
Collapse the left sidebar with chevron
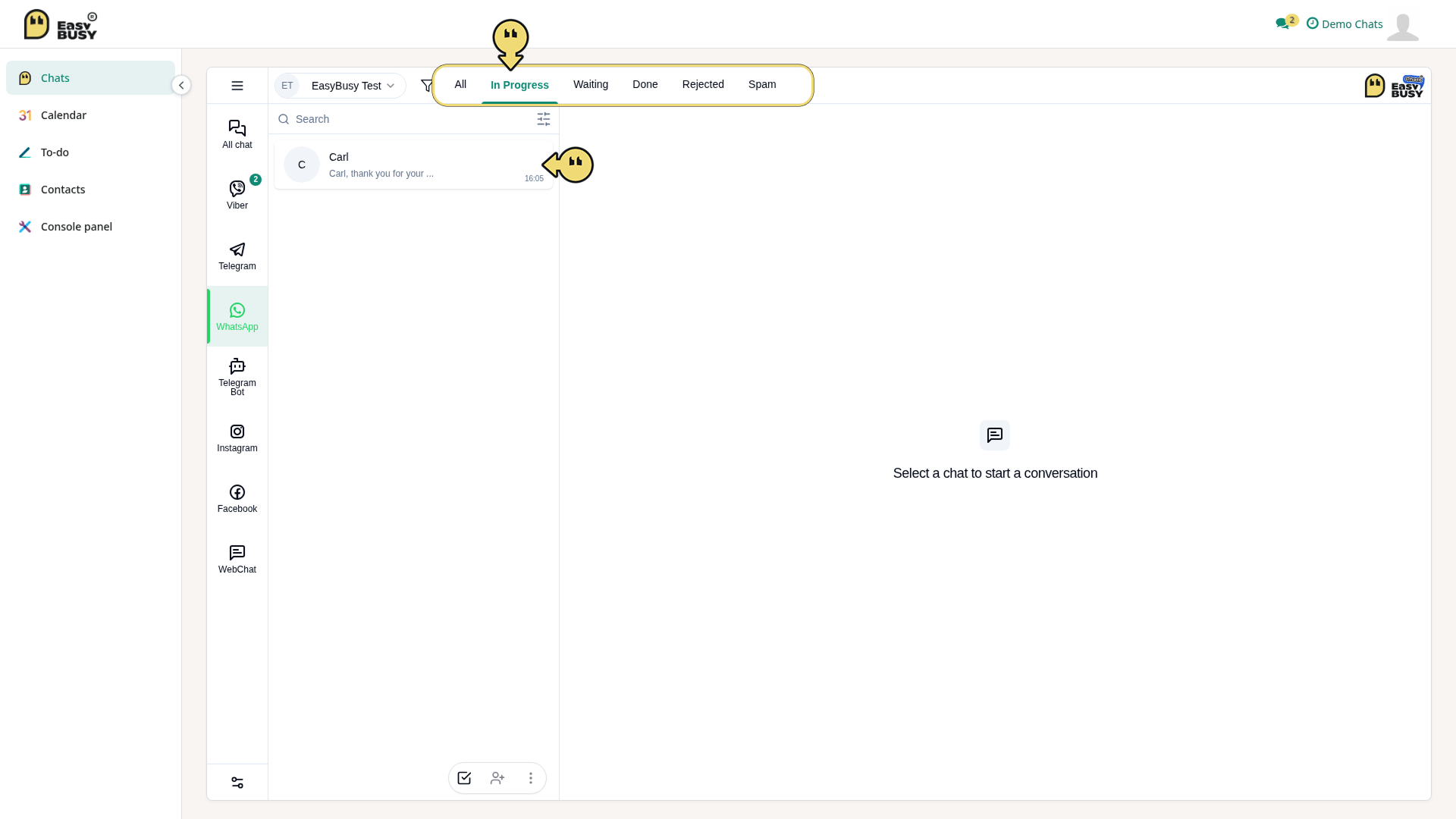(181, 85)
